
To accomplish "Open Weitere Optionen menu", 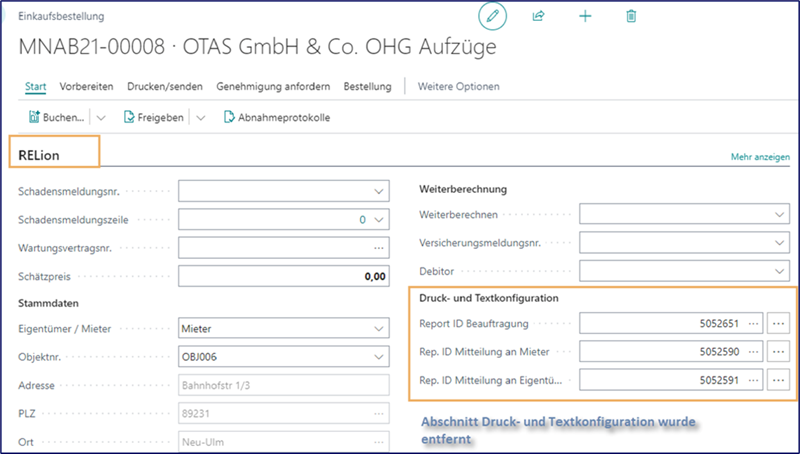I will click(x=459, y=86).
